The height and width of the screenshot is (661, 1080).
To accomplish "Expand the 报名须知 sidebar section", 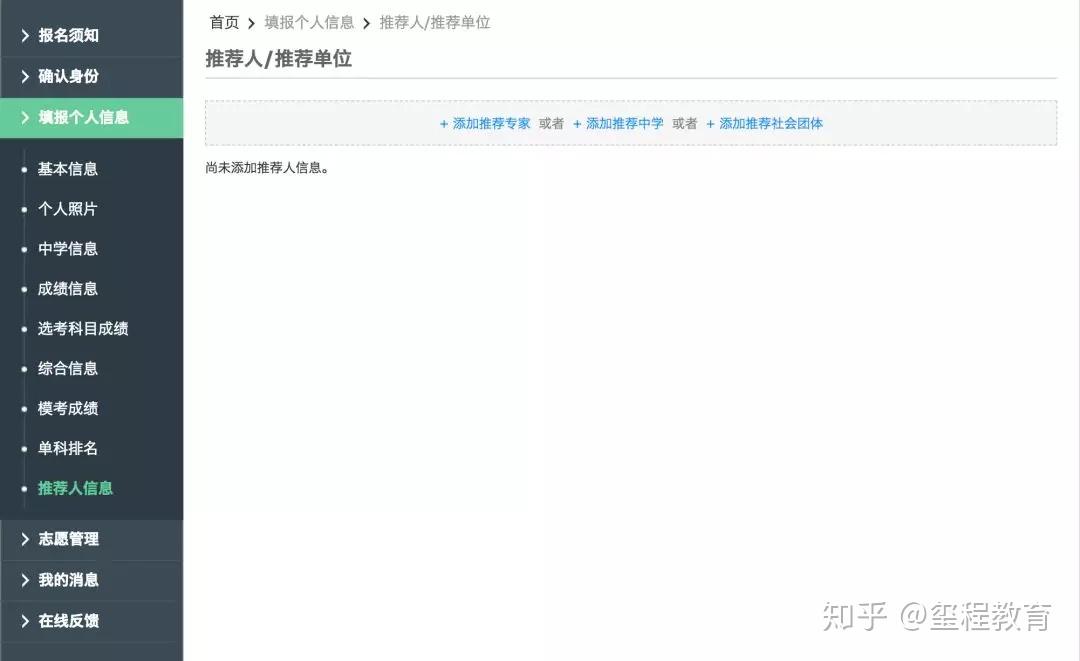I will pos(91,35).
